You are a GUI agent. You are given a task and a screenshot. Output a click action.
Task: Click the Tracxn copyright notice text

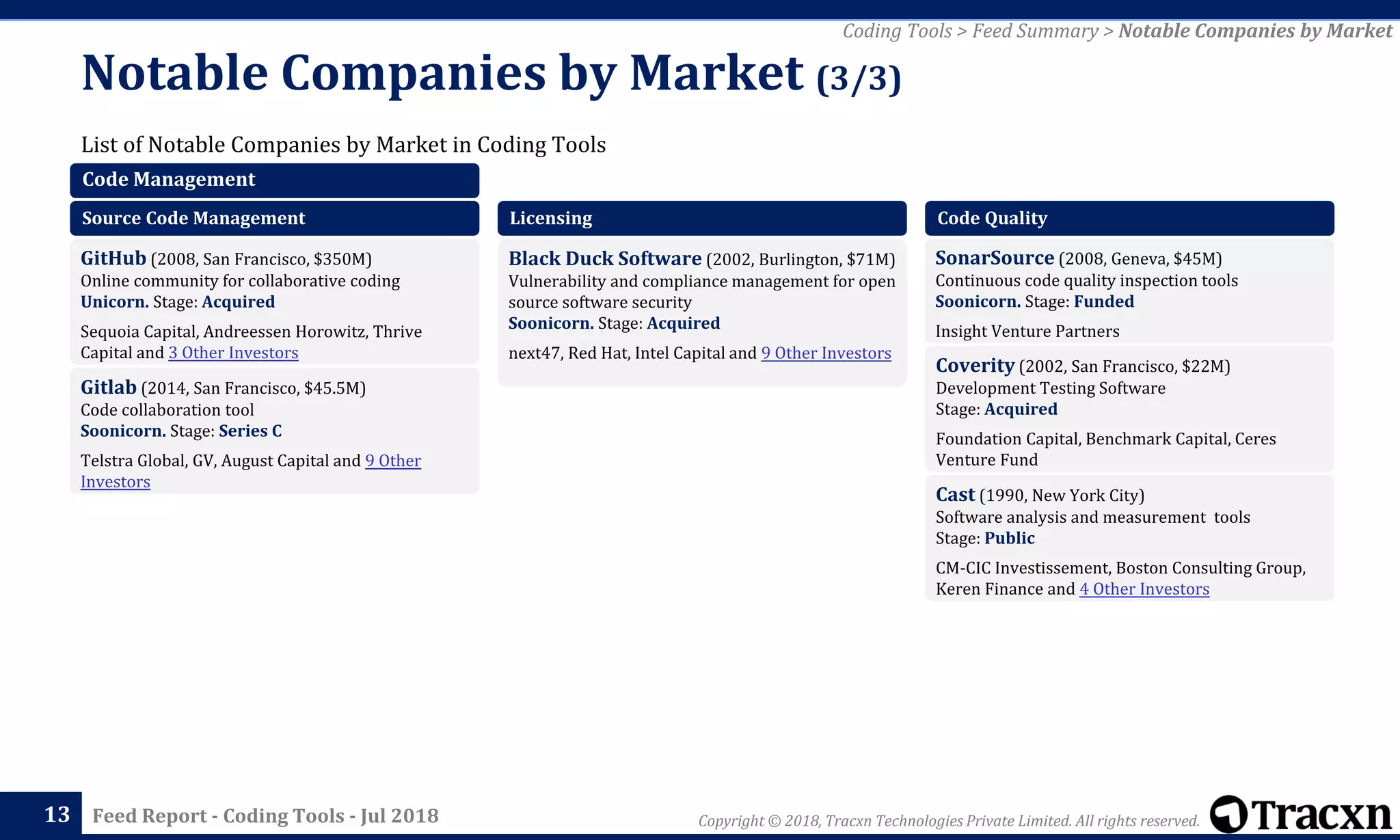point(949,821)
